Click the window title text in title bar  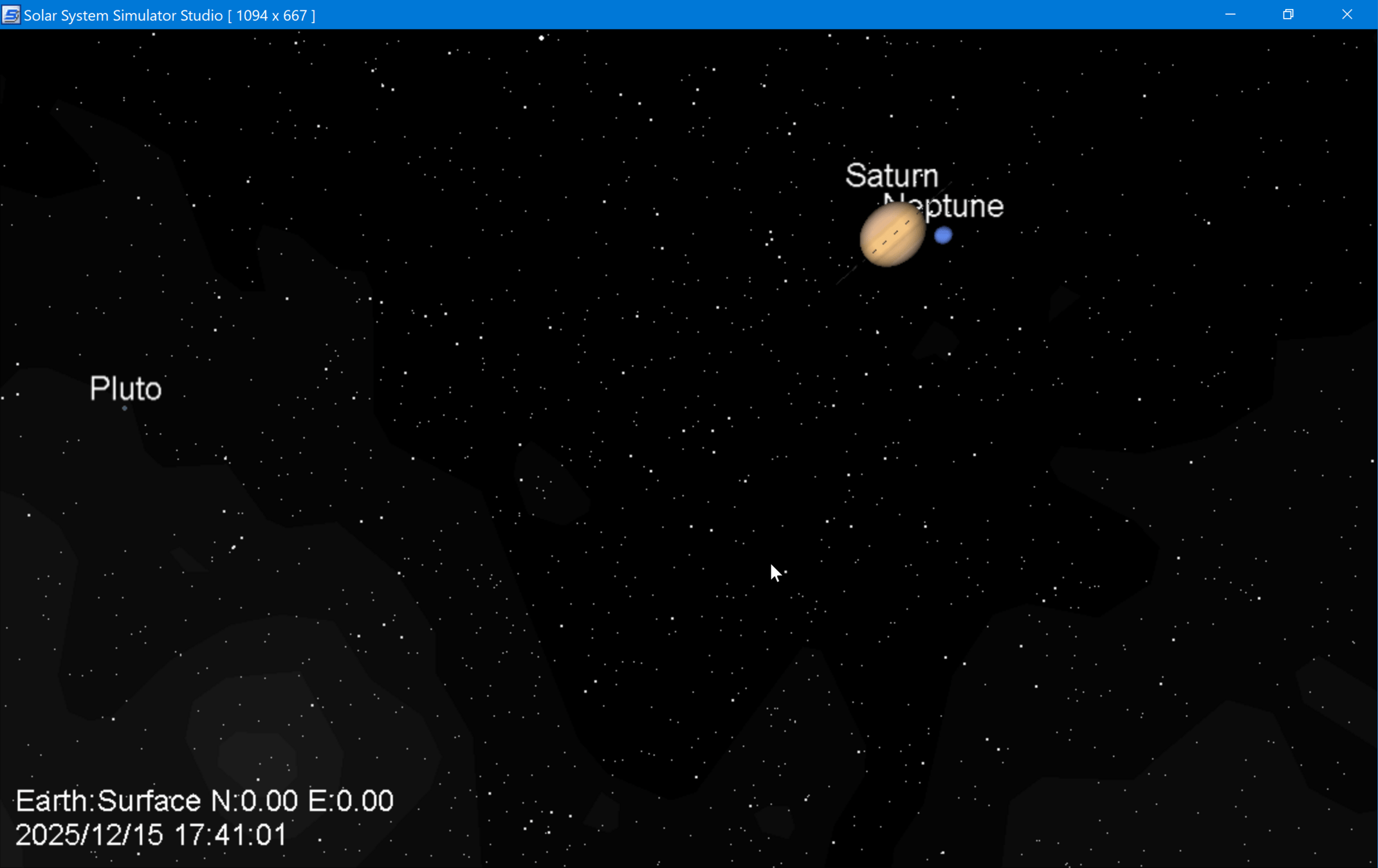[x=123, y=15]
